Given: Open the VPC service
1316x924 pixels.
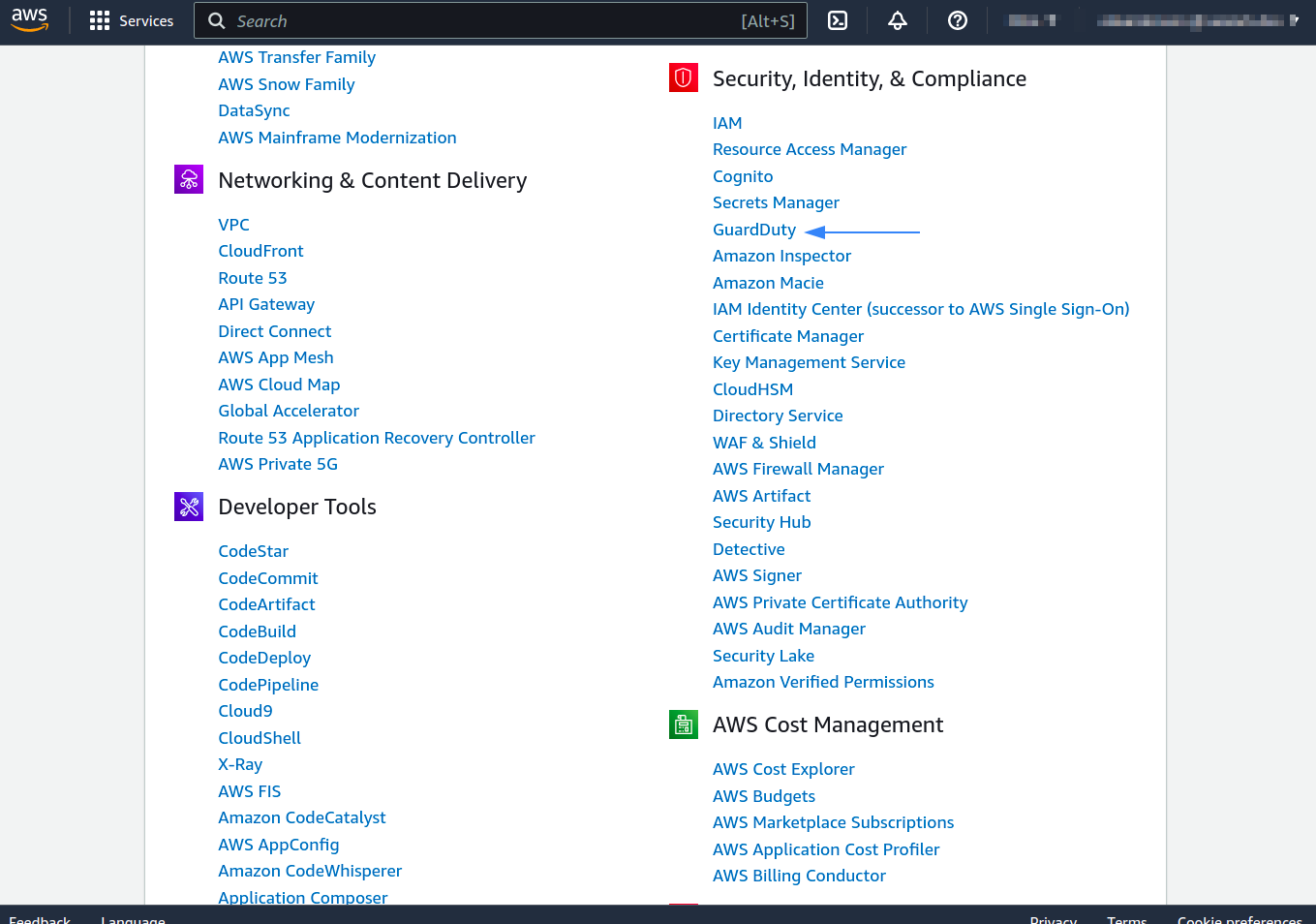Looking at the screenshot, I should coord(233,225).
